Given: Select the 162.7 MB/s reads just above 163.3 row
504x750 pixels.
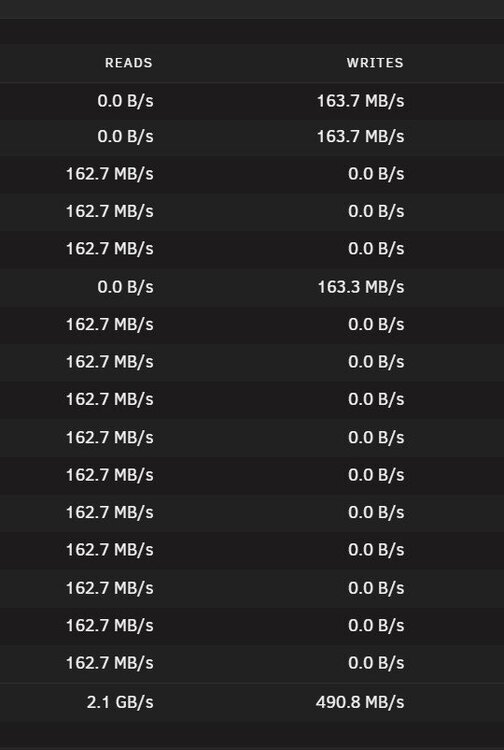Looking at the screenshot, I should pyautogui.click(x=110, y=249).
